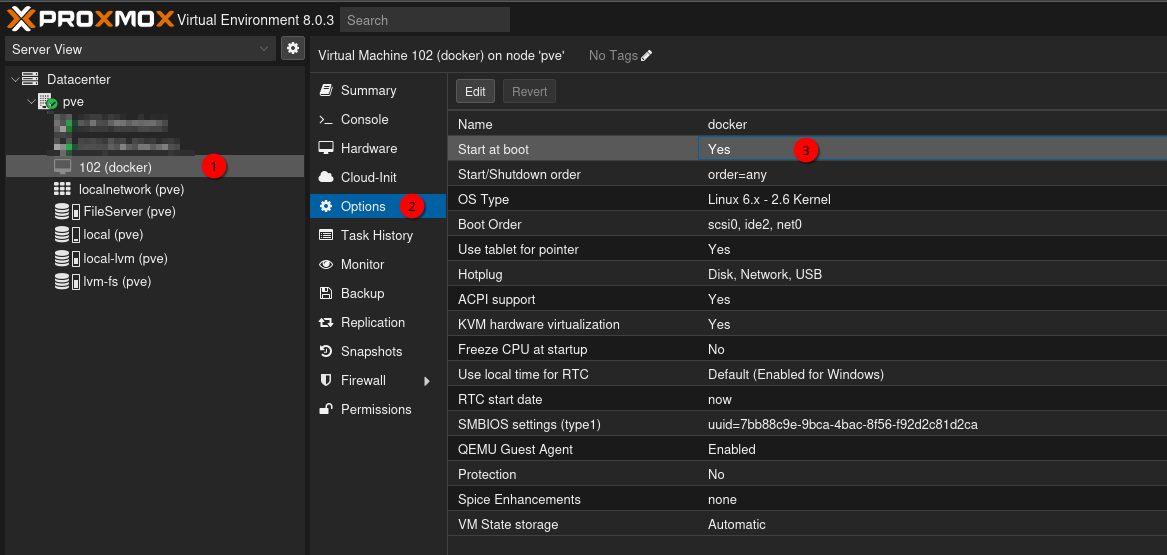Viewport: 1167px width, 555px height.
Task: Click the Datacenter server icon
Action: click(x=30, y=79)
